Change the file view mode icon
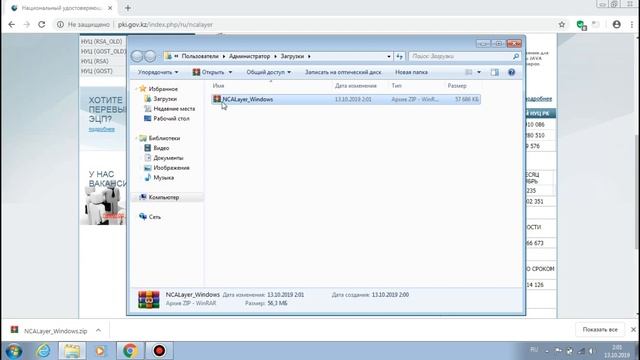640x360 pixels. pos(469,72)
